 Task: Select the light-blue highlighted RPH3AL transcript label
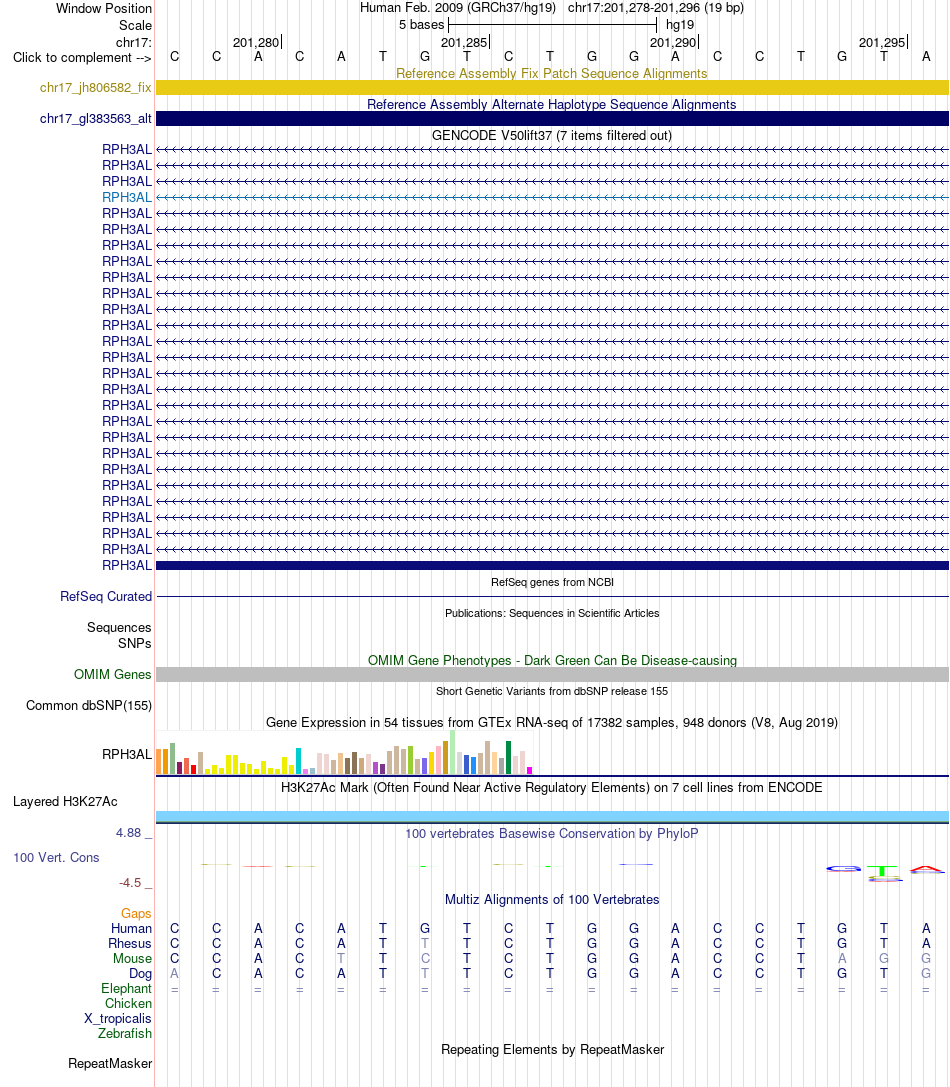(127, 198)
